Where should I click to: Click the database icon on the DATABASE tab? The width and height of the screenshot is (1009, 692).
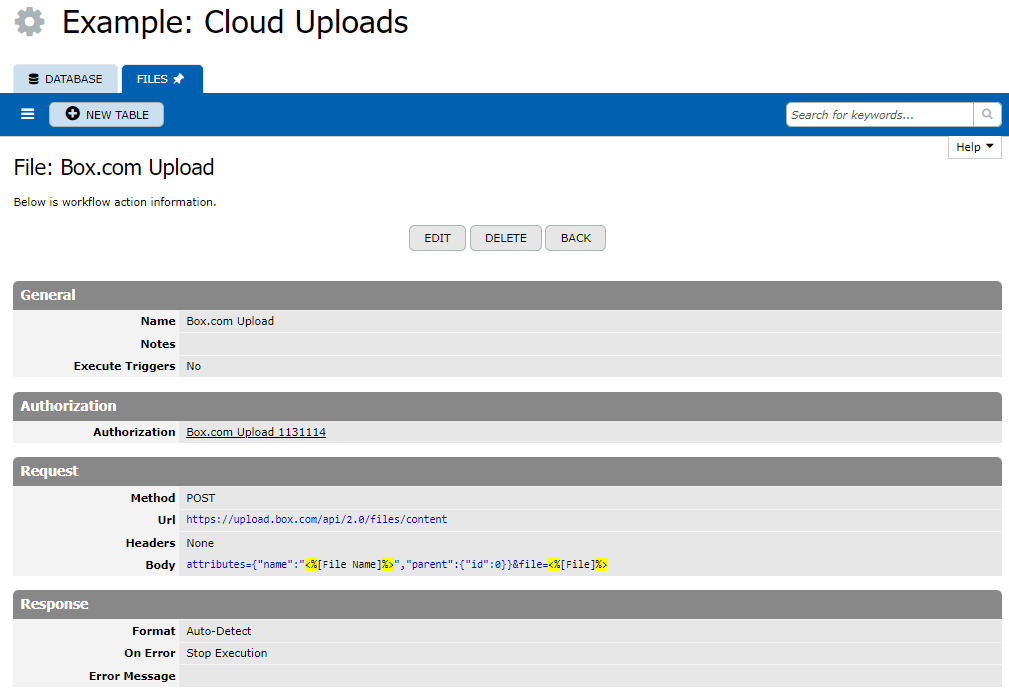(x=33, y=79)
